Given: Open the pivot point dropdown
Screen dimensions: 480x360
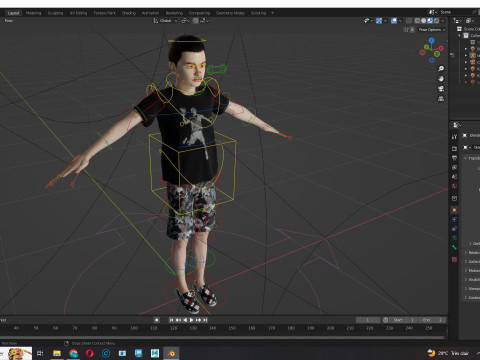Looking at the screenshot, I should point(185,21).
